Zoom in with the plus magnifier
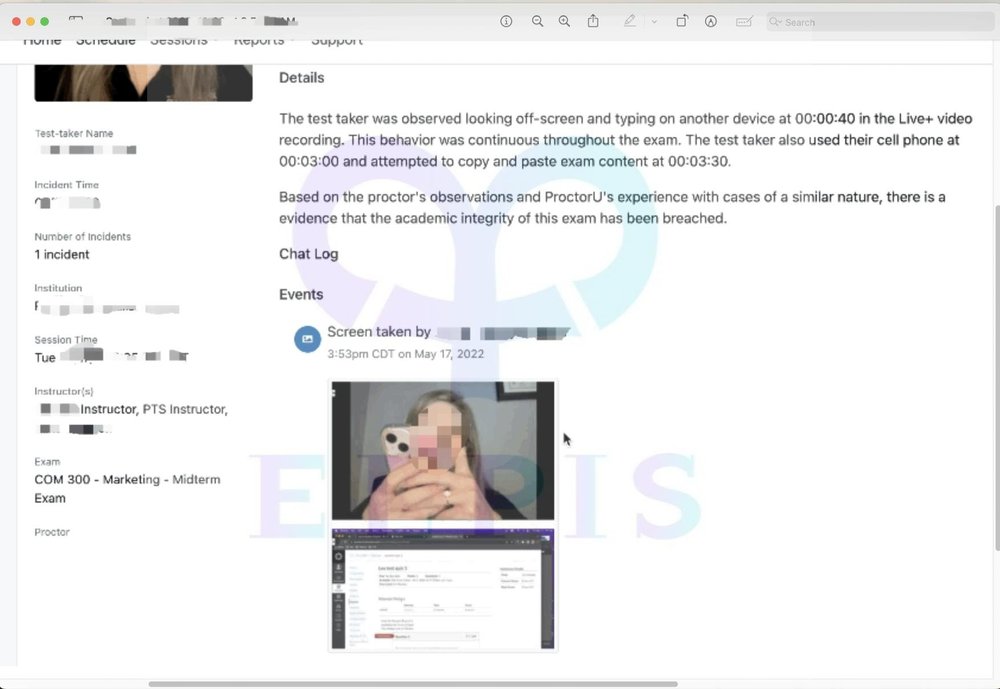Image resolution: width=1000 pixels, height=689 pixels. click(564, 22)
